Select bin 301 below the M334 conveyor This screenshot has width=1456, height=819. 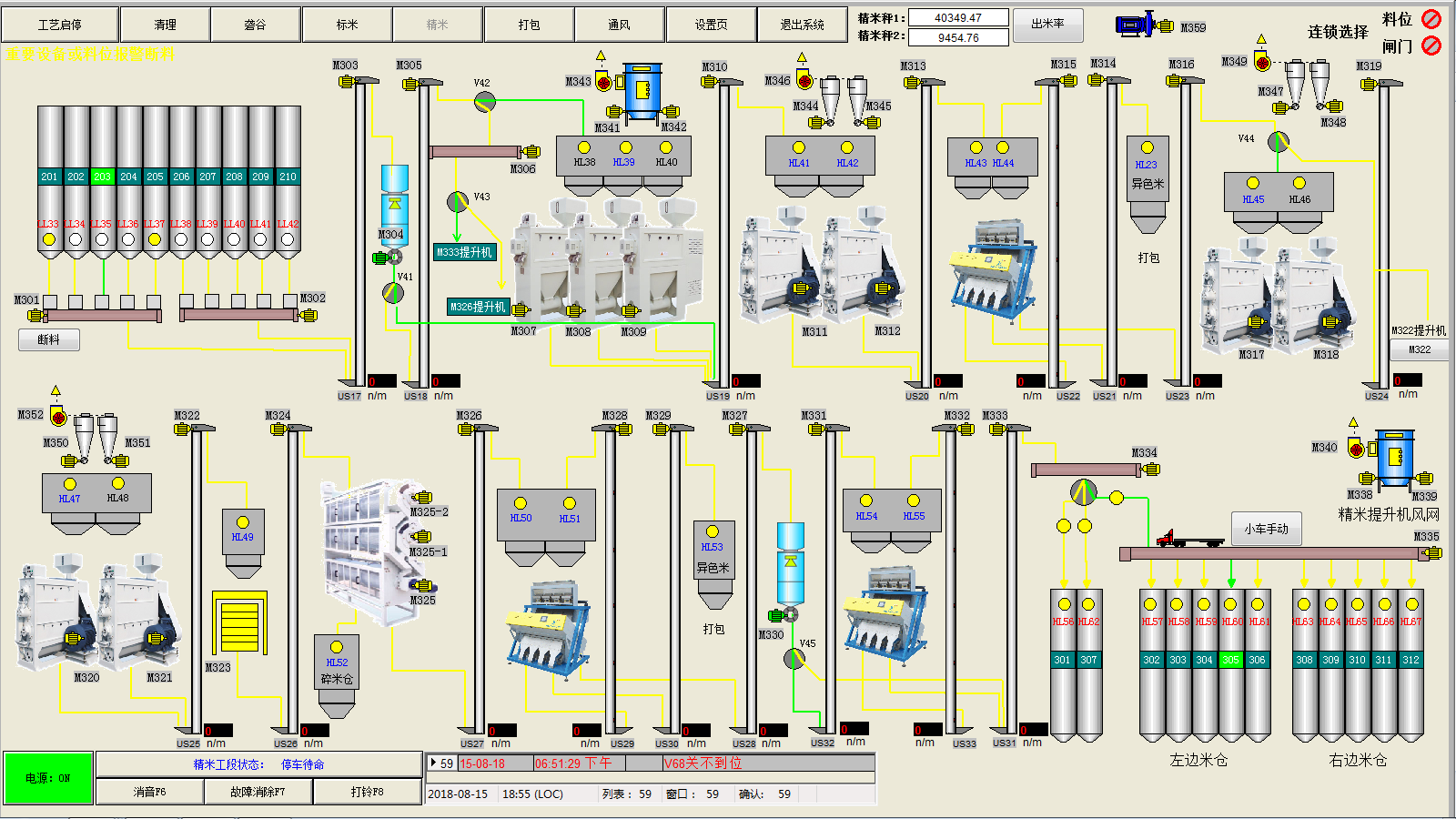(1062, 660)
